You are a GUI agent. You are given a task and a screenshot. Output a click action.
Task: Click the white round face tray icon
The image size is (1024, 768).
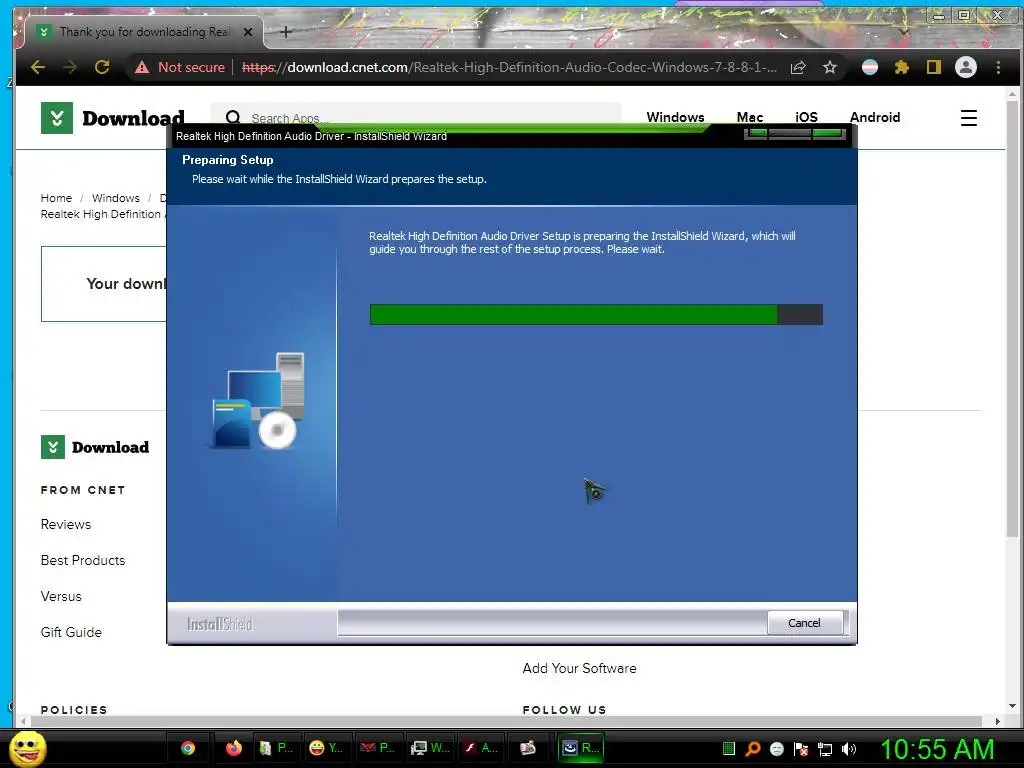[776, 749]
